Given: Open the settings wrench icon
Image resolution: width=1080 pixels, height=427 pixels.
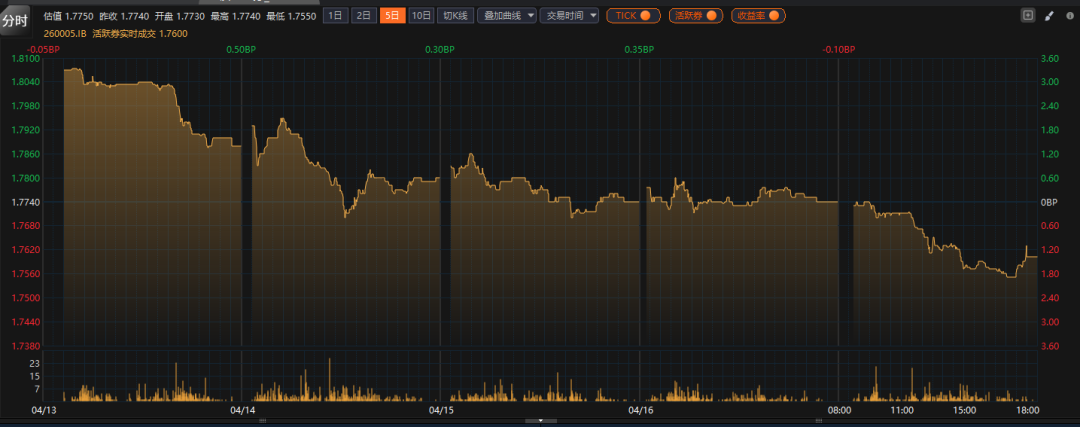Looking at the screenshot, I should coord(1068,15).
